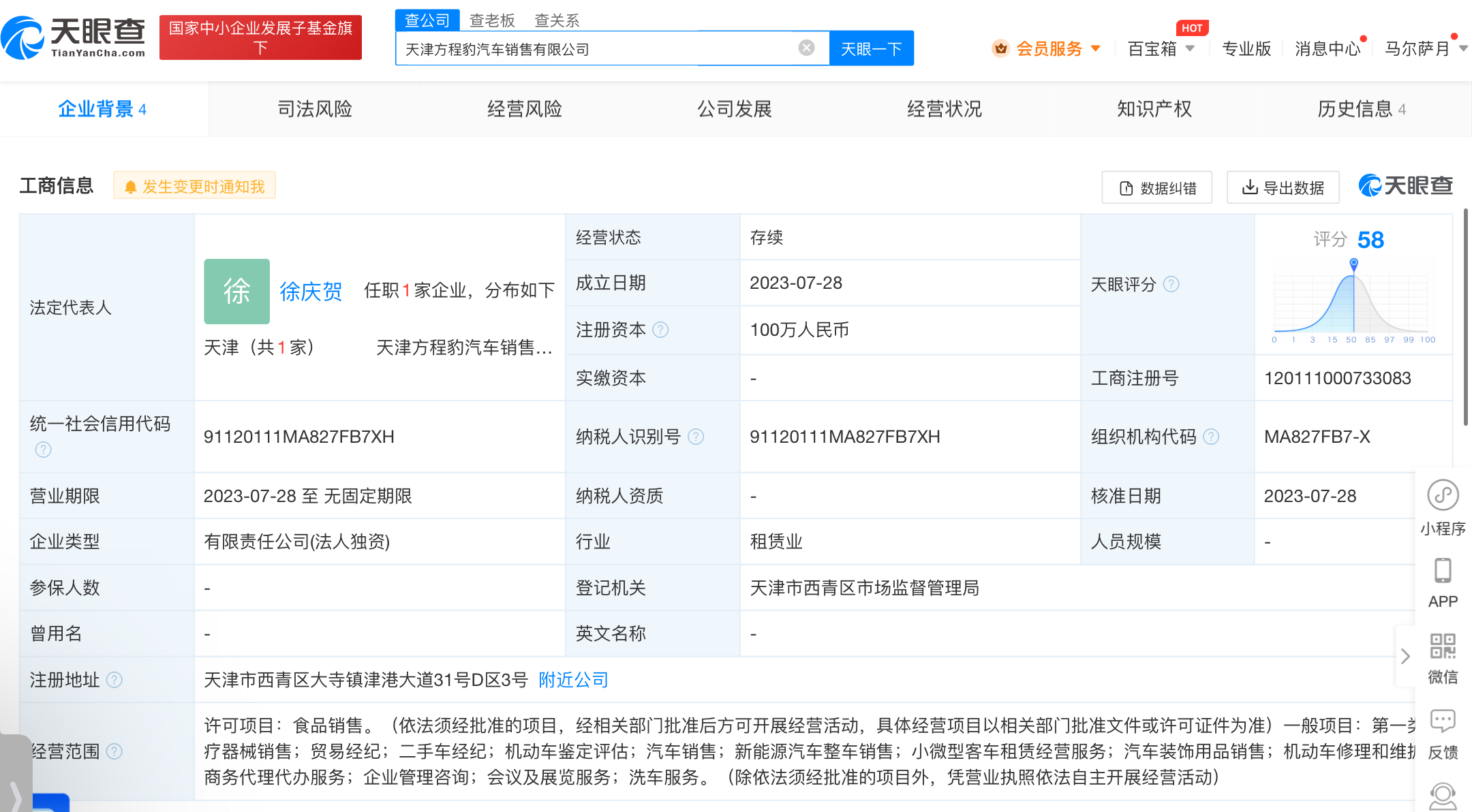The image size is (1472, 812).
Task: Clear the search box with the X icon
Action: (806, 48)
